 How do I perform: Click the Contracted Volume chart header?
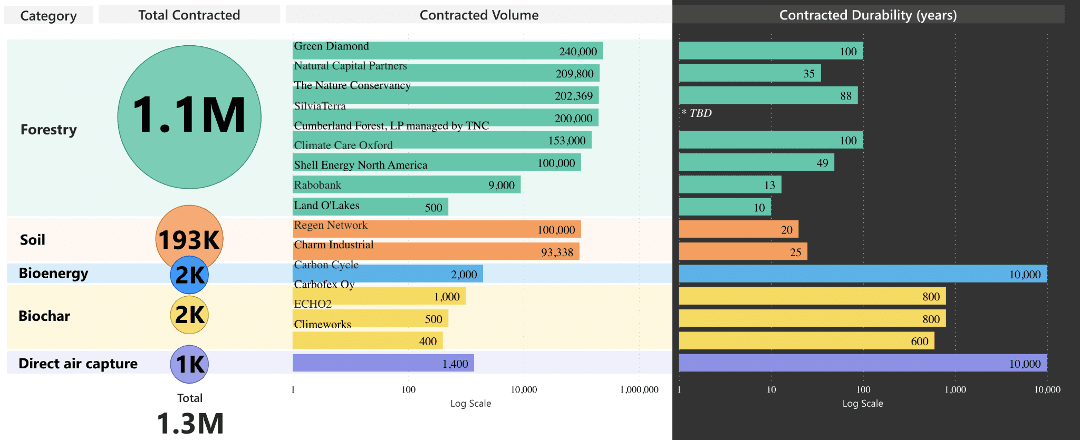(x=479, y=14)
